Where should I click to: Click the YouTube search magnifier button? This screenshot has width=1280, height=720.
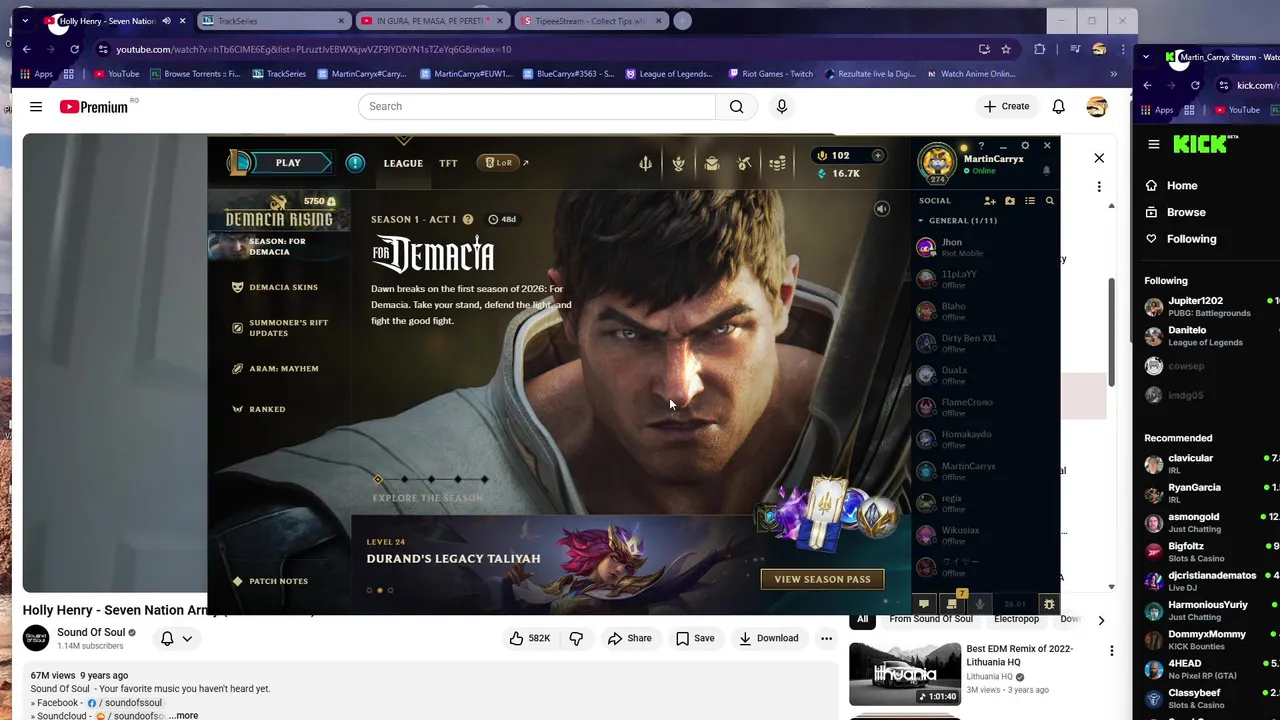[737, 106]
